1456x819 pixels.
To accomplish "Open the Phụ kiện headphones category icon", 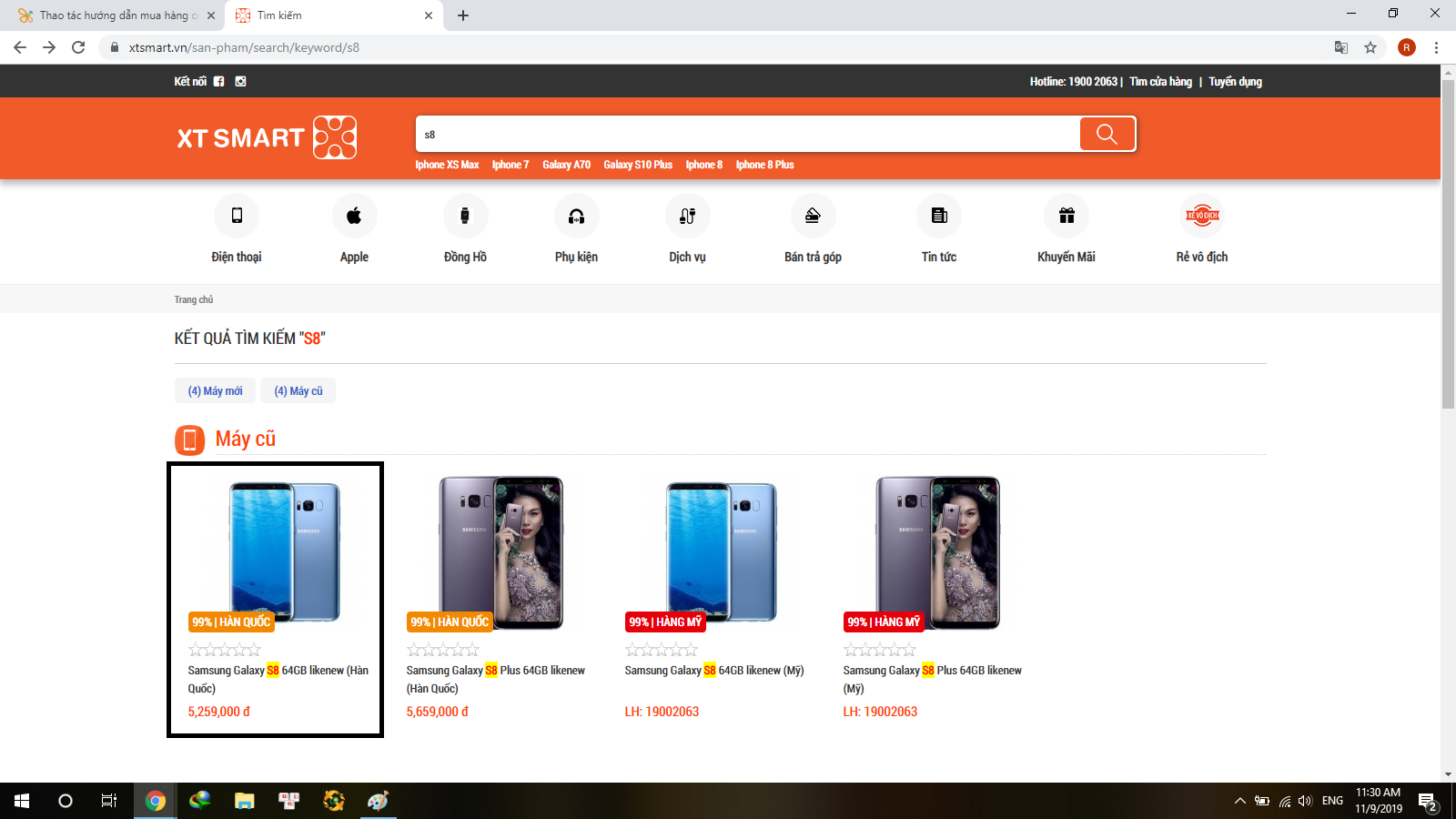I will pyautogui.click(x=576, y=216).
